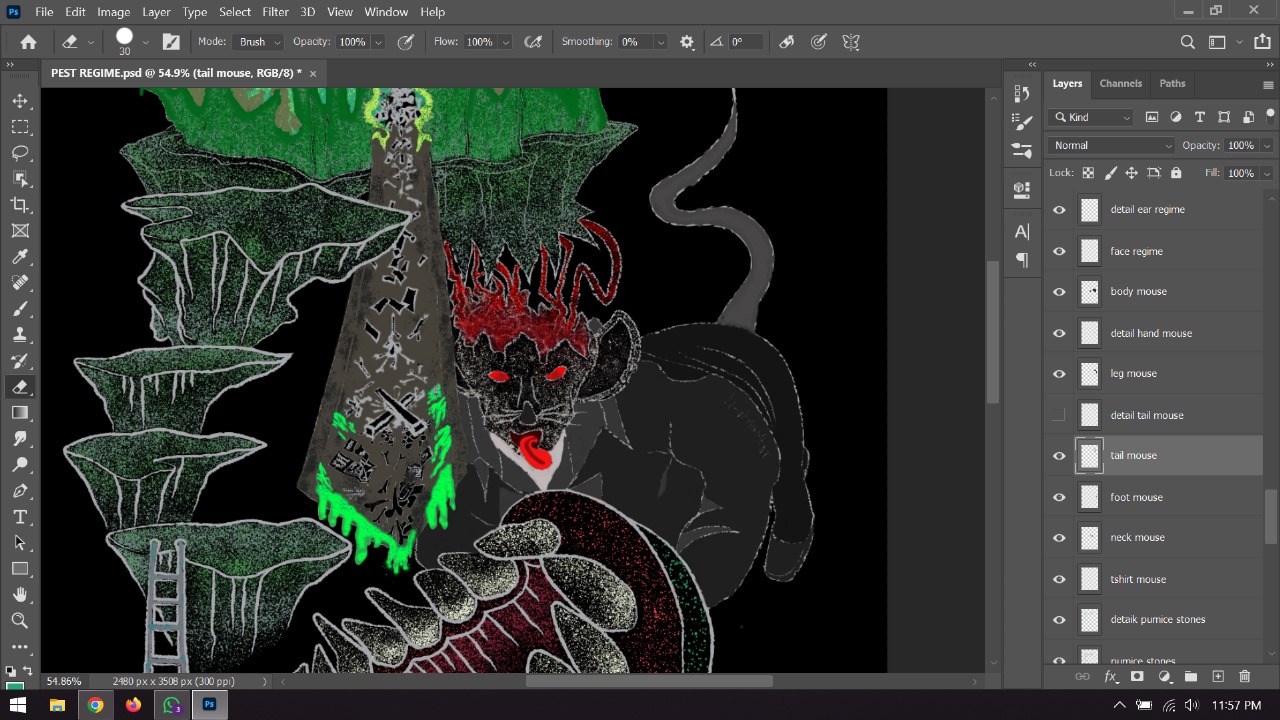Hide the foot mouse layer

click(x=1059, y=497)
